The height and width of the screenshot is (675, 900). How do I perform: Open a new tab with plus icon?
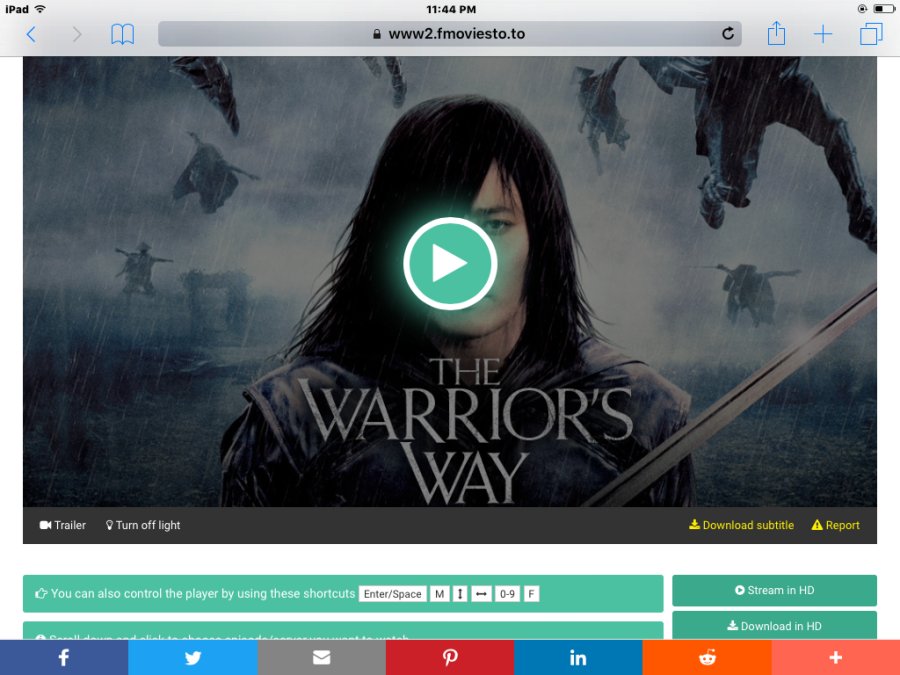click(823, 35)
